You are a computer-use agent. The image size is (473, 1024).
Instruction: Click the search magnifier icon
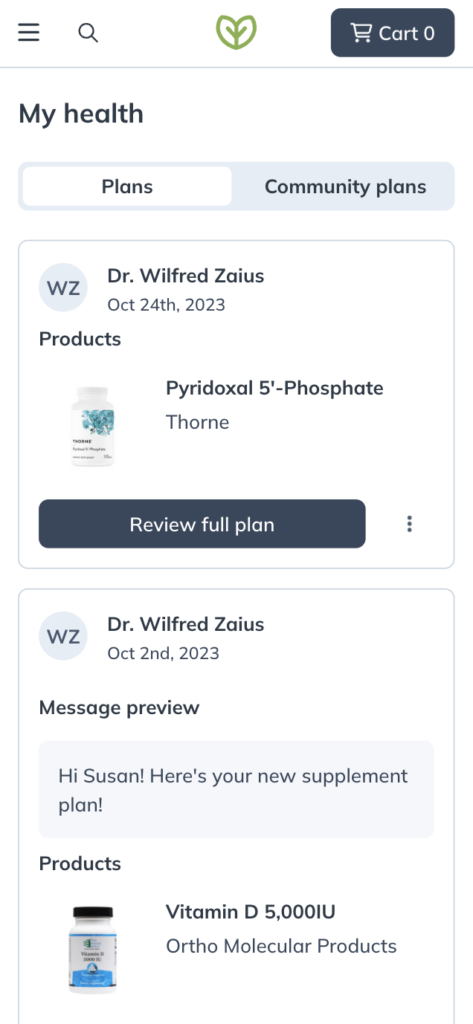point(88,32)
